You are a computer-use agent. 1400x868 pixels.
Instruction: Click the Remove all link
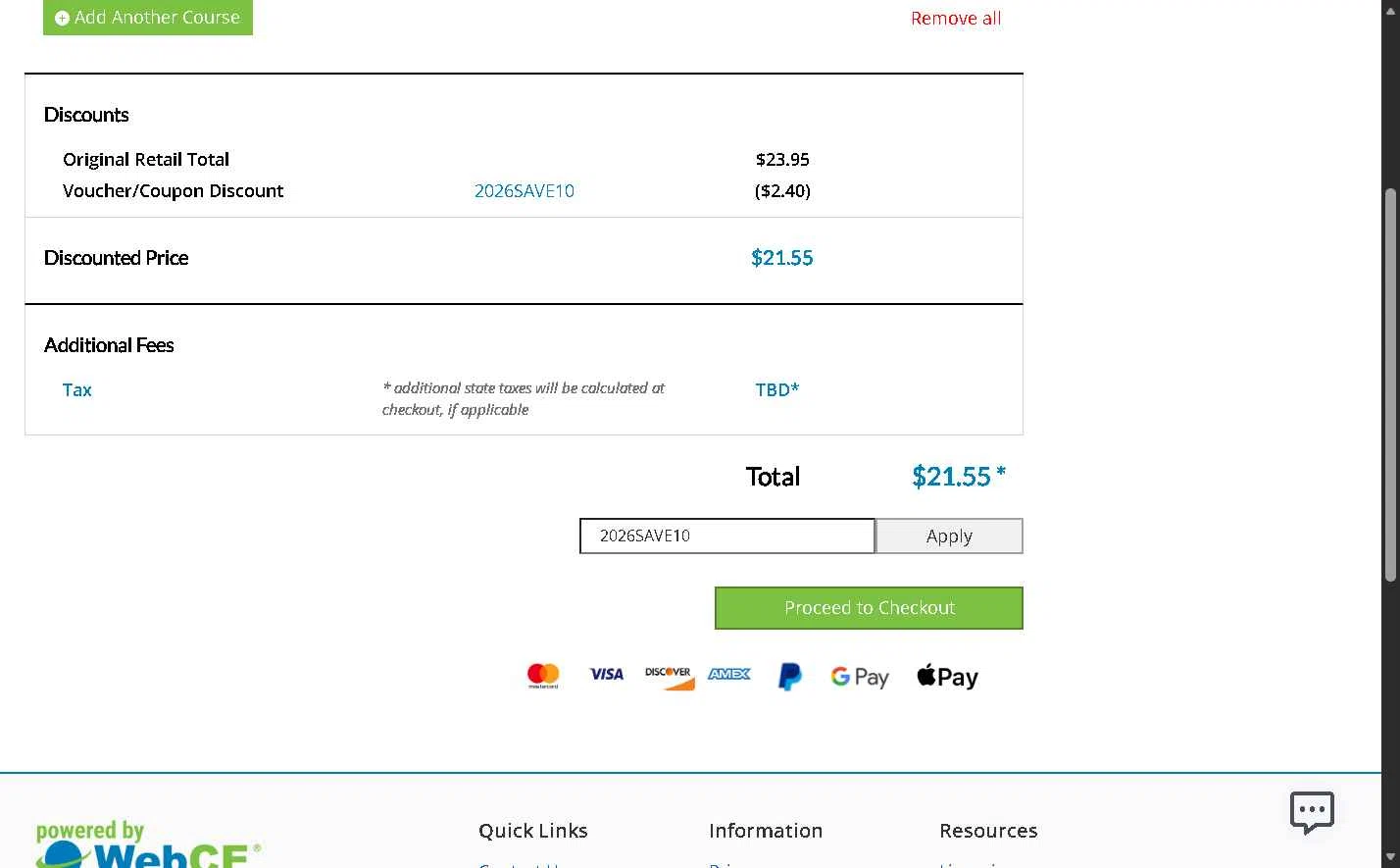tap(956, 19)
